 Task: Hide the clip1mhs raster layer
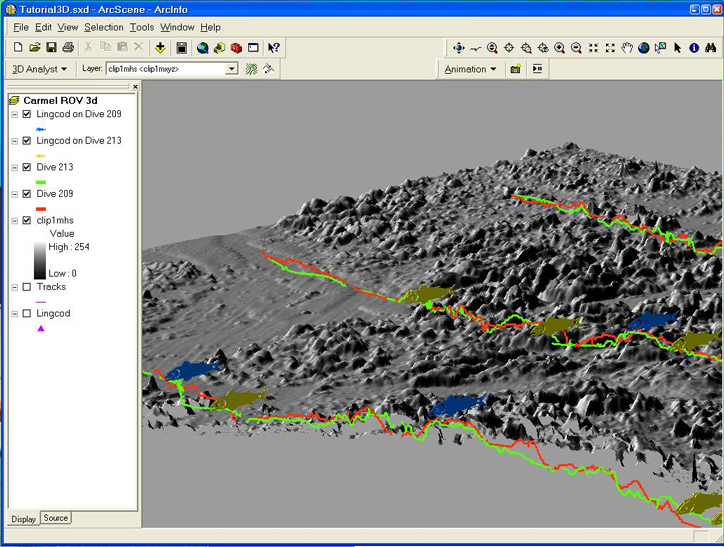coord(27,221)
